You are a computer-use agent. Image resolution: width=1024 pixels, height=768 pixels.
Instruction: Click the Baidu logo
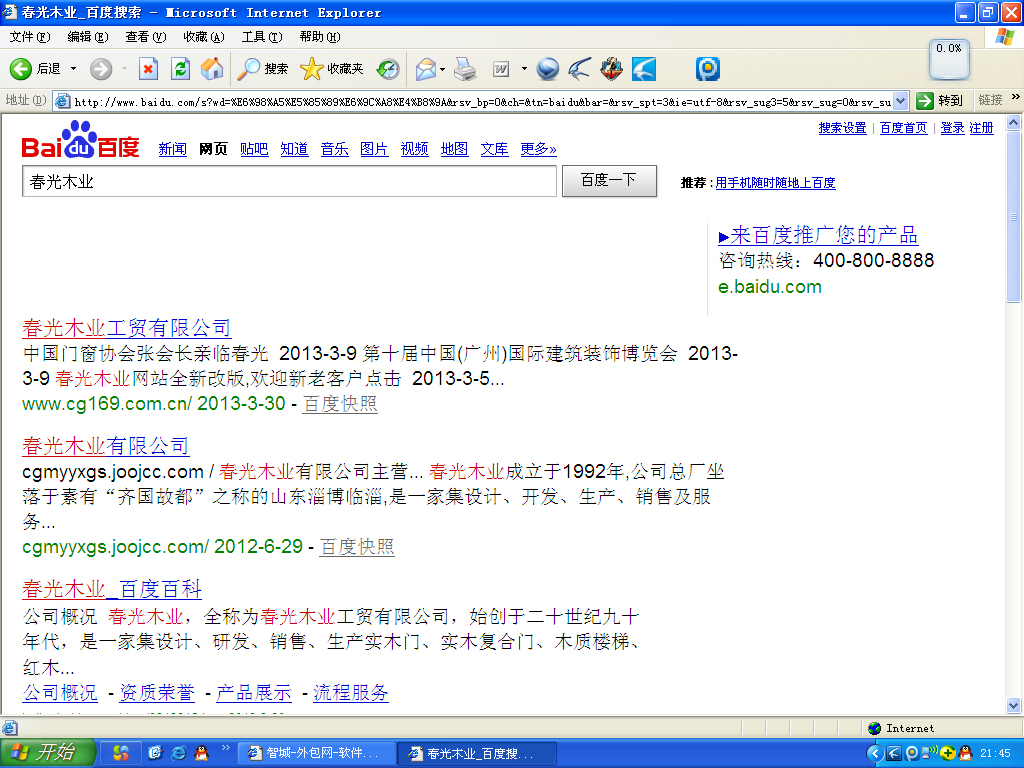(80, 139)
